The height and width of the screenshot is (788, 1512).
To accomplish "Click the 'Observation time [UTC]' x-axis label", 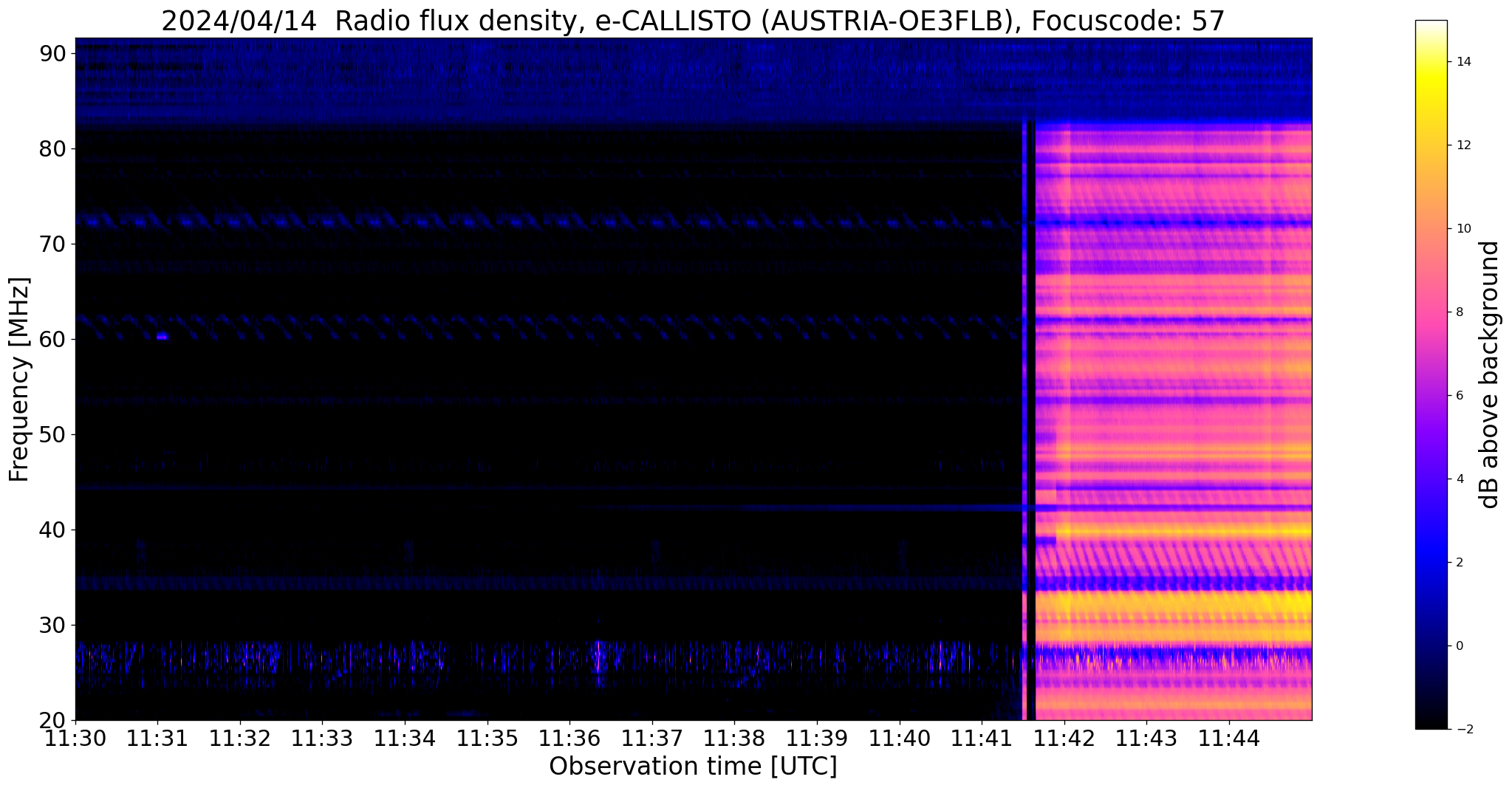I will [x=693, y=767].
